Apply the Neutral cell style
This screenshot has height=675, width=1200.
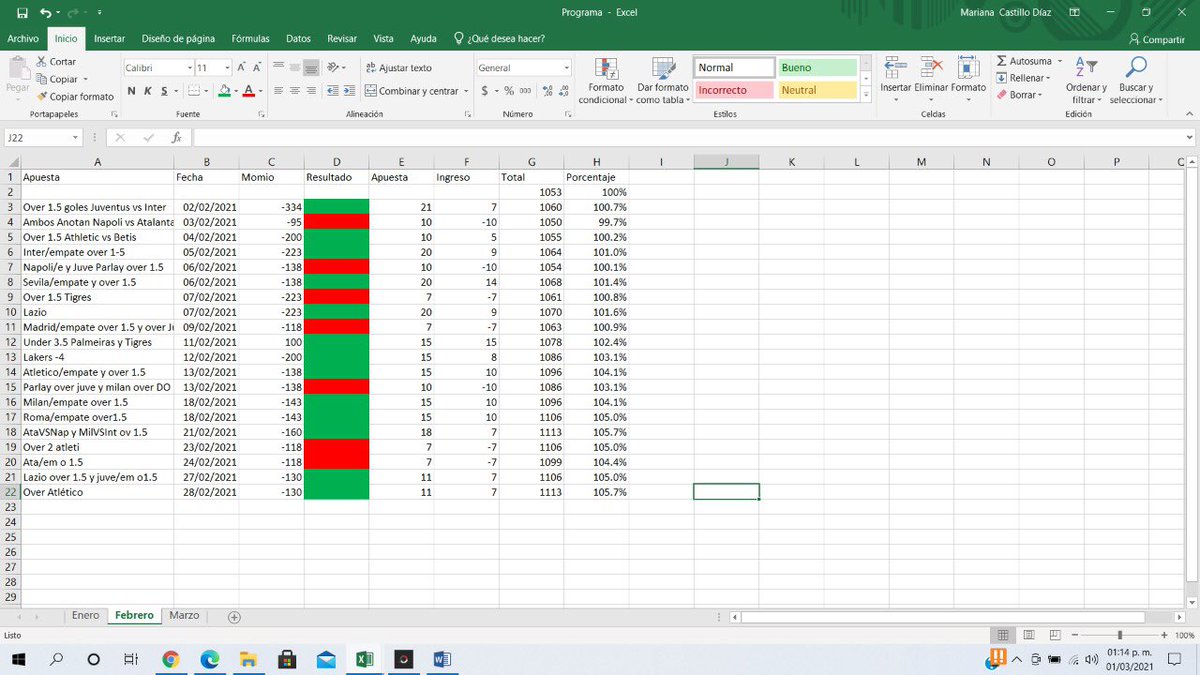(x=818, y=90)
